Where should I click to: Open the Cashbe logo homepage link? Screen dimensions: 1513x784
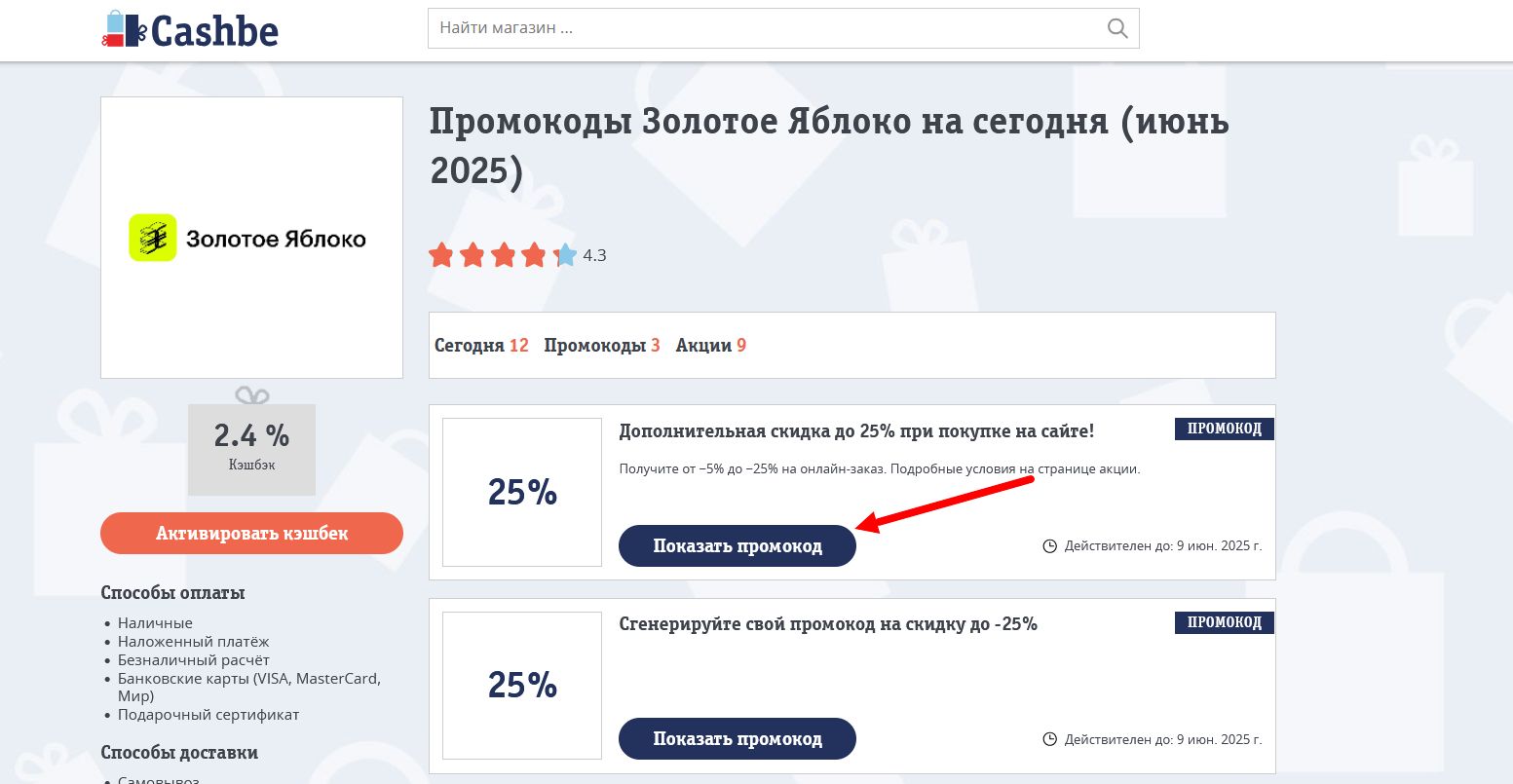click(190, 29)
